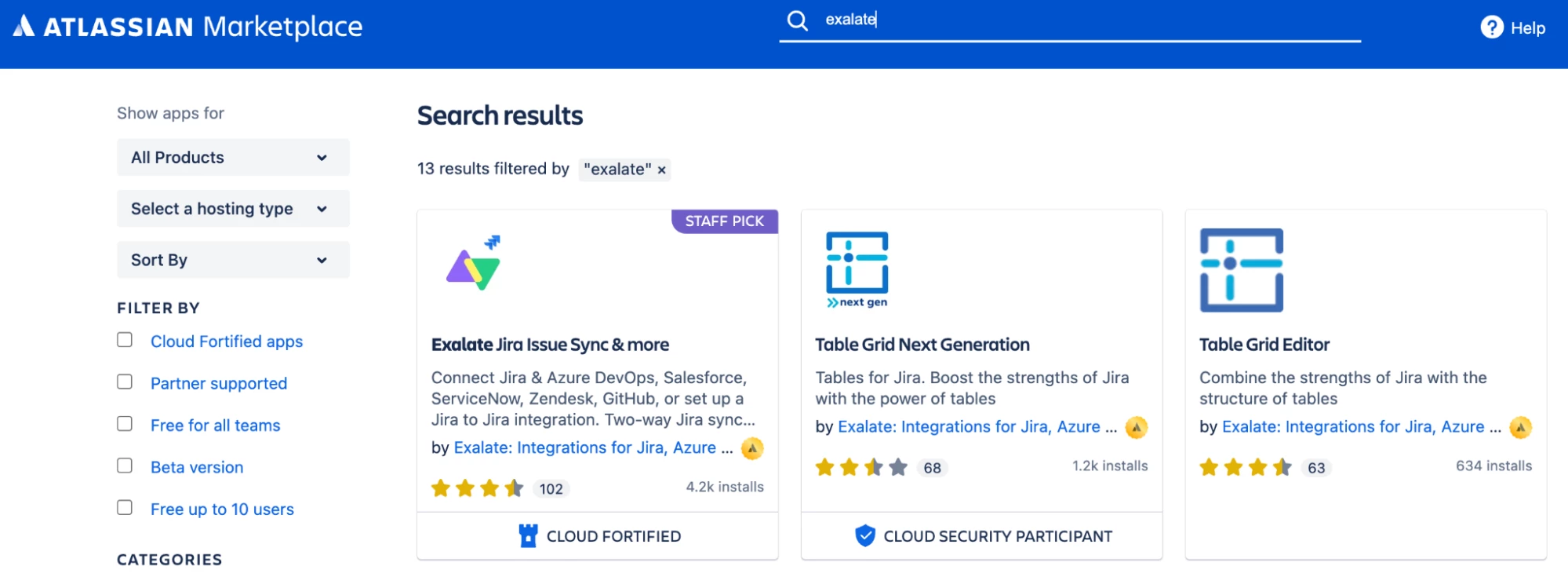Open Help via question mark icon
The width and height of the screenshot is (1568, 577).
(x=1491, y=27)
